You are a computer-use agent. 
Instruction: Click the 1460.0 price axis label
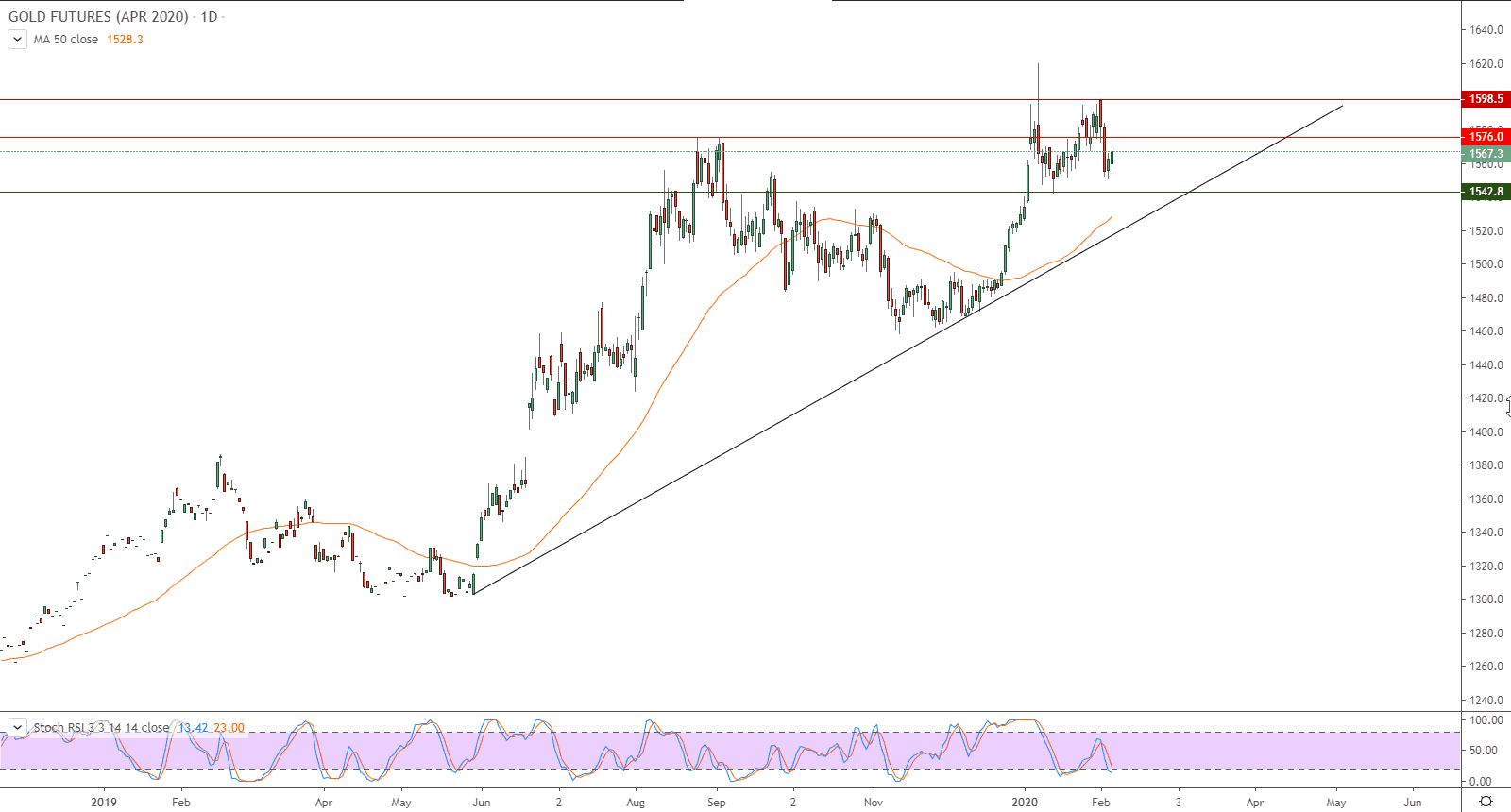click(1486, 331)
